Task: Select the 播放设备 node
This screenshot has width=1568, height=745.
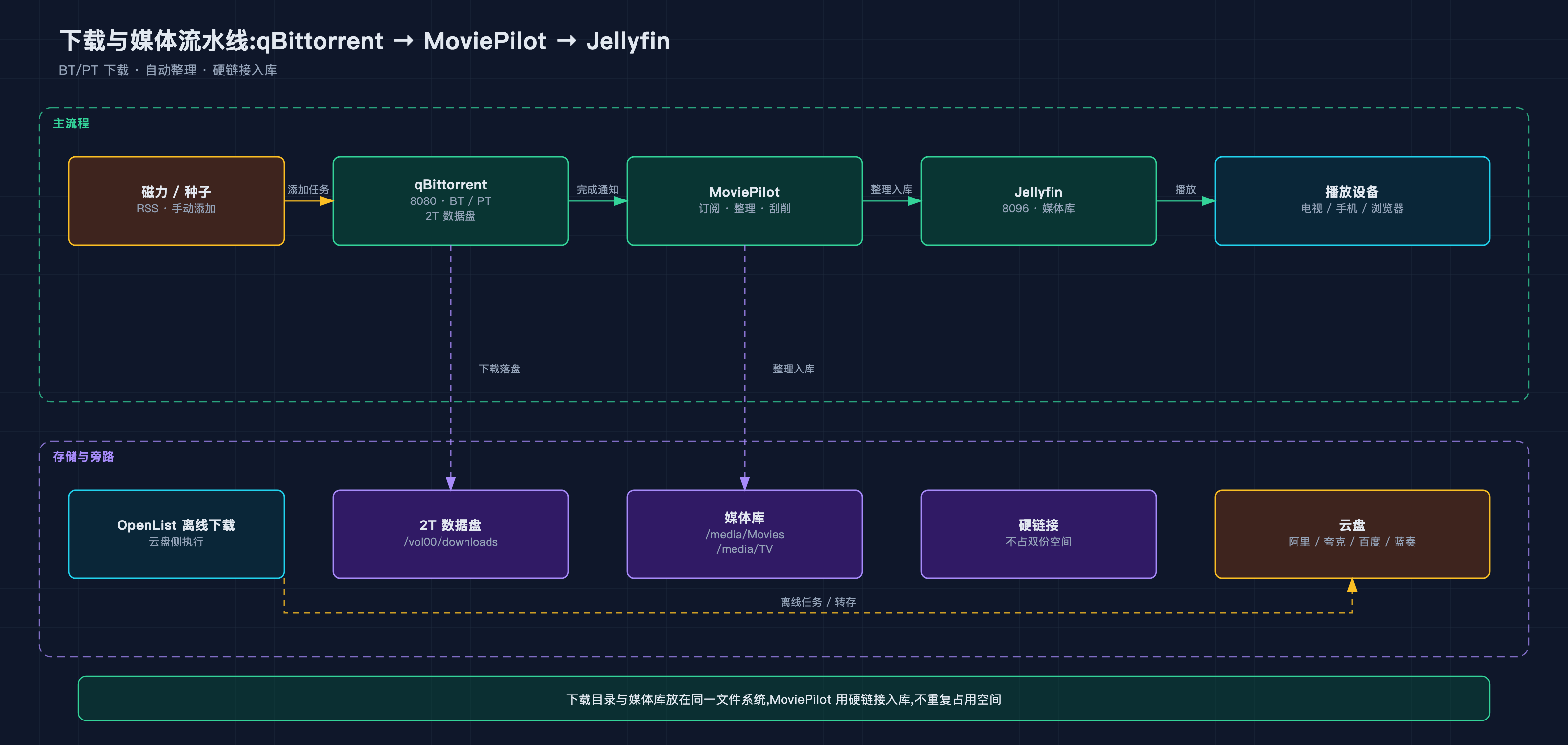Action: [x=1352, y=201]
